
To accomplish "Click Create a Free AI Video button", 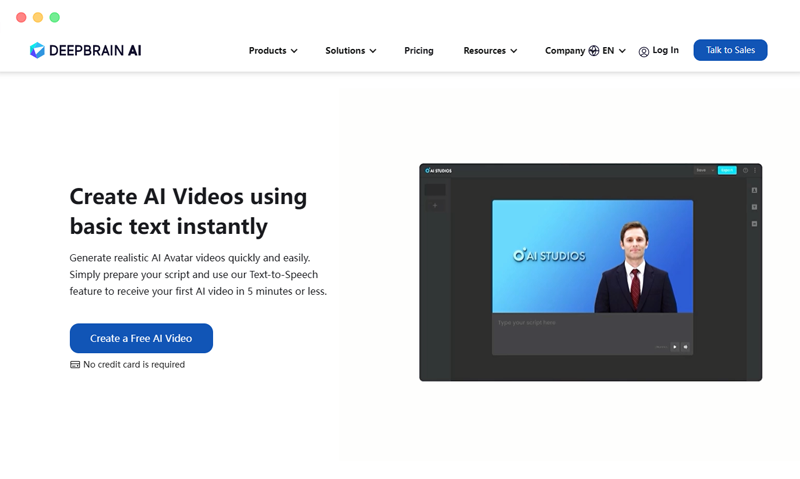I will [x=141, y=338].
